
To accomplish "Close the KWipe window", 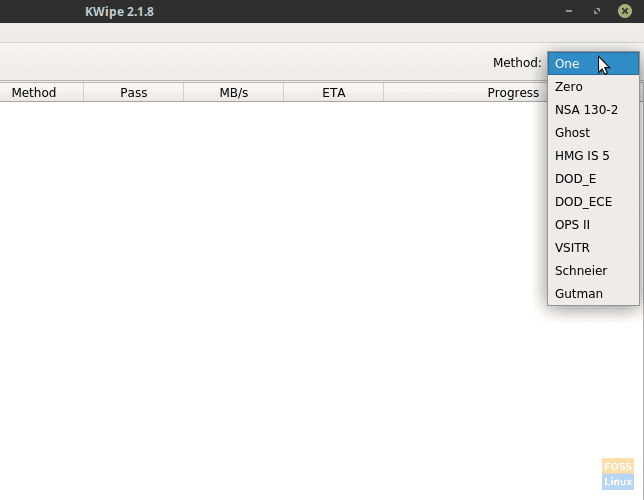I will click(625, 11).
